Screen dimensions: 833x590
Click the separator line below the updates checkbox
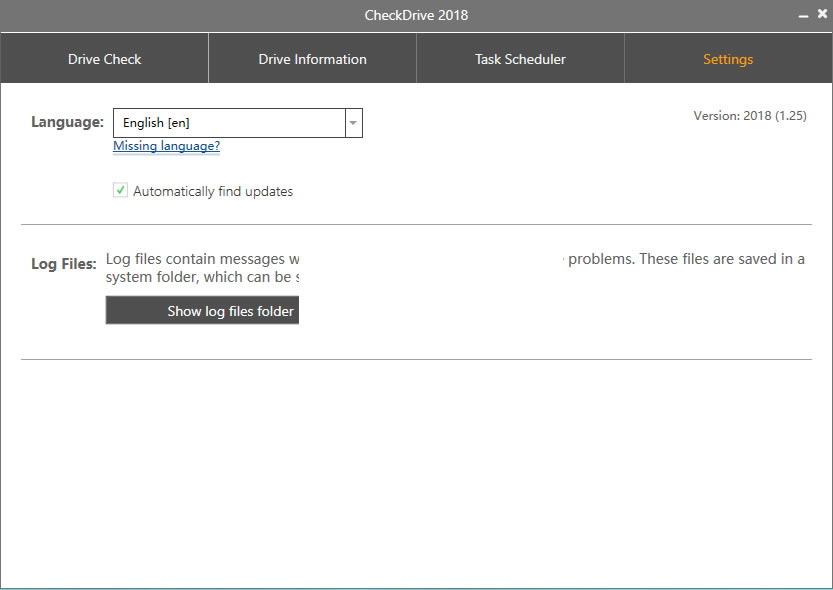coord(416,225)
